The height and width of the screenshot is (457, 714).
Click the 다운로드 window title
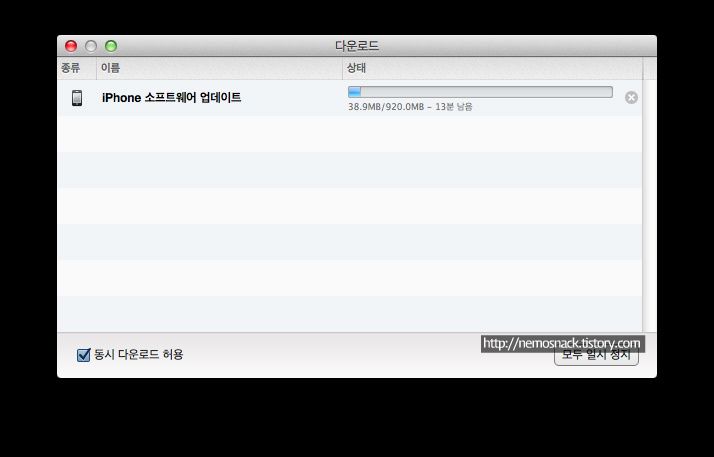[x=357, y=46]
